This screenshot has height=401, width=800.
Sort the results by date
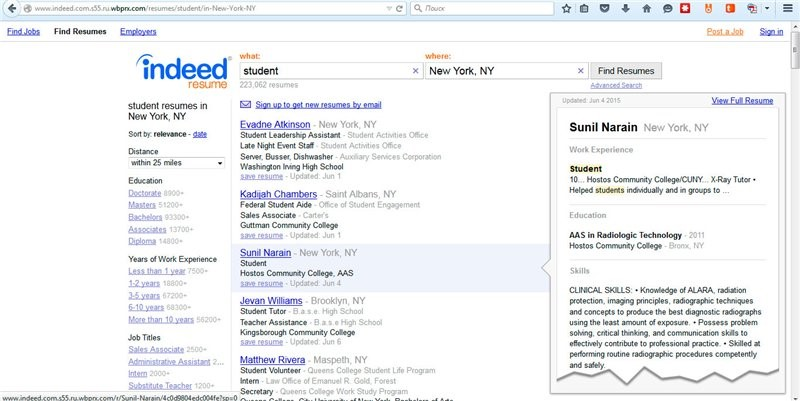coord(200,134)
